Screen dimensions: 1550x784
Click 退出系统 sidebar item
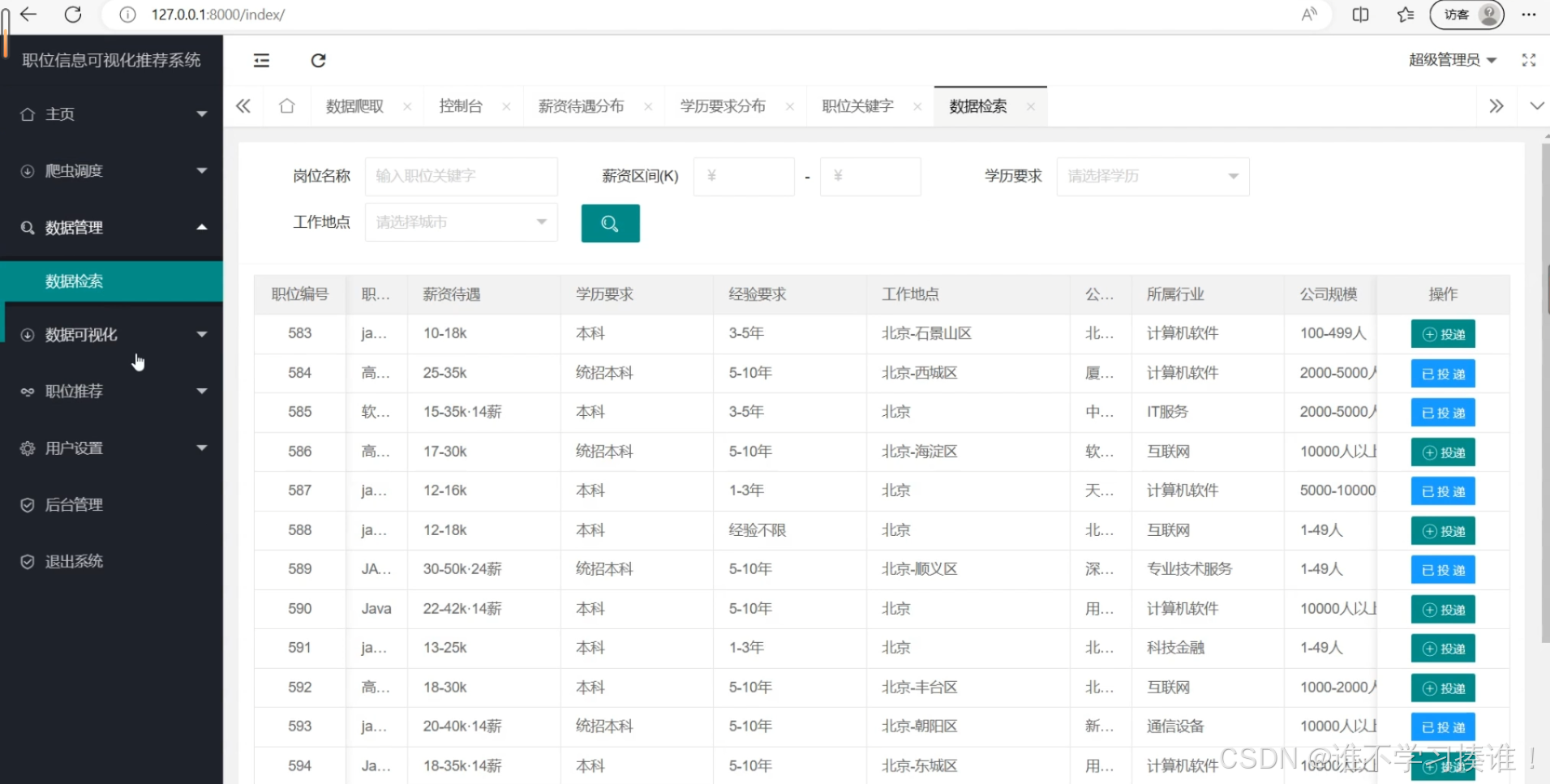click(111, 562)
